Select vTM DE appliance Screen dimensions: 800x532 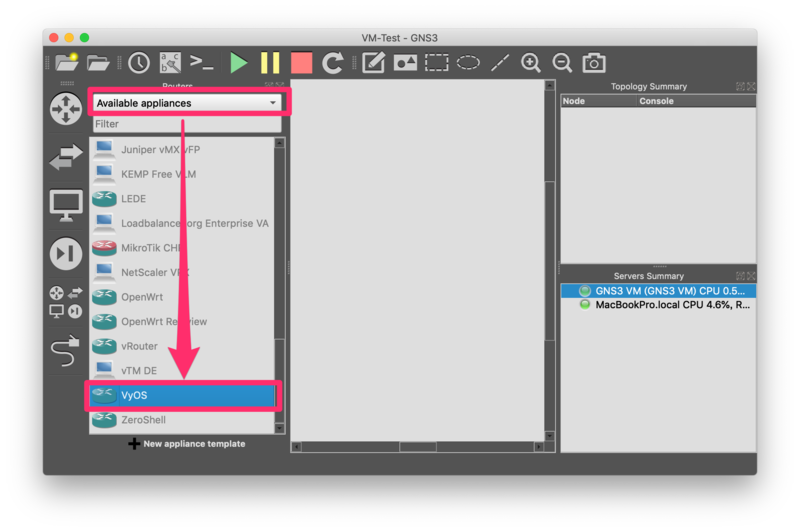[182, 370]
